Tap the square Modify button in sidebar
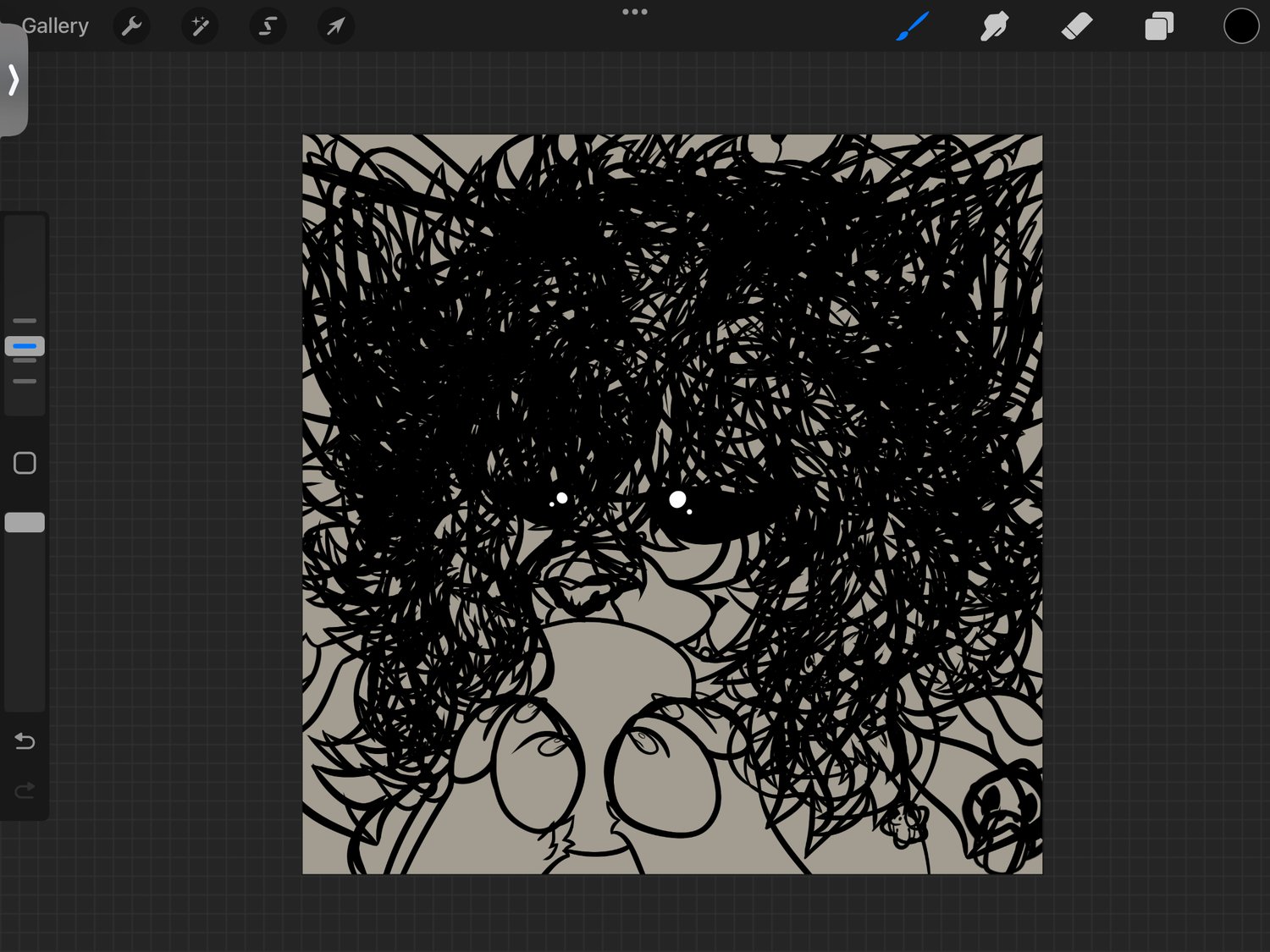Viewport: 1270px width, 952px height. 25,463
